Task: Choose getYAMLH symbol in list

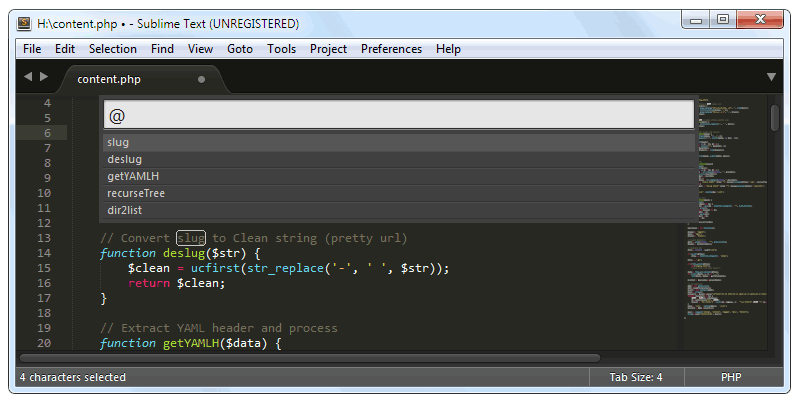Action: pyautogui.click(x=399, y=177)
